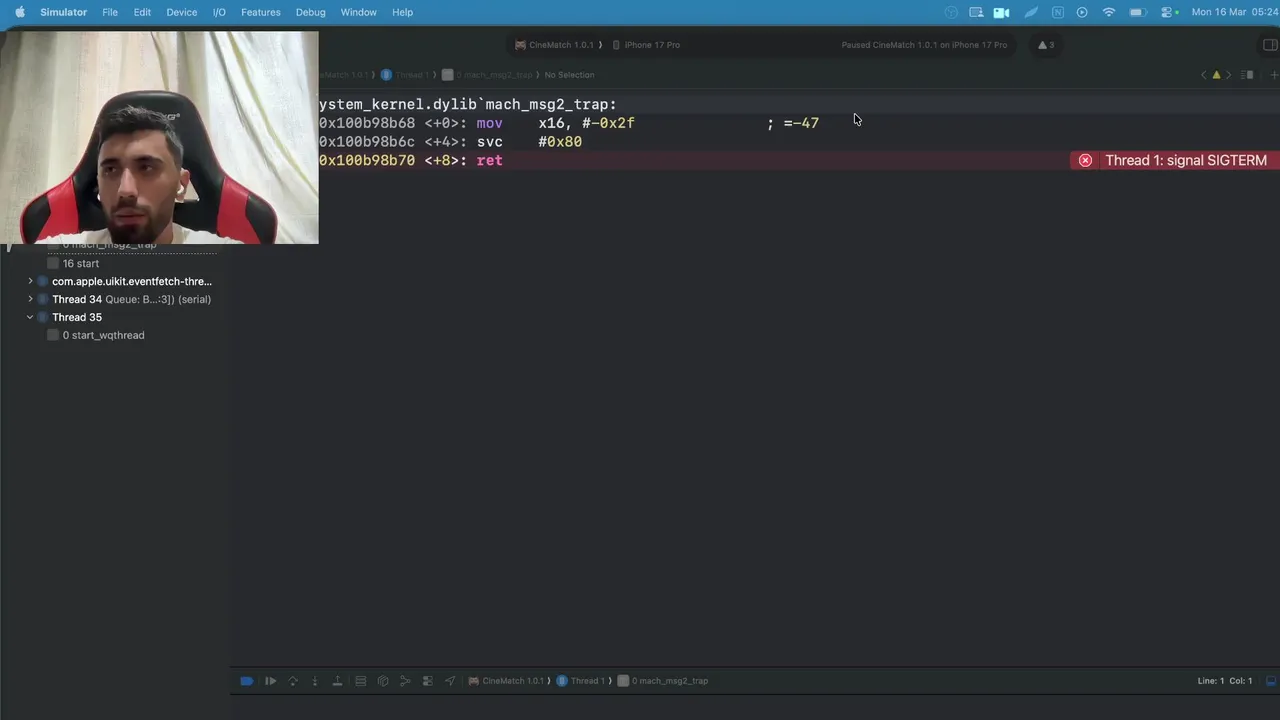Screen dimensions: 1280x720
Task: Click the ret instruction line
Action: click(x=411, y=160)
